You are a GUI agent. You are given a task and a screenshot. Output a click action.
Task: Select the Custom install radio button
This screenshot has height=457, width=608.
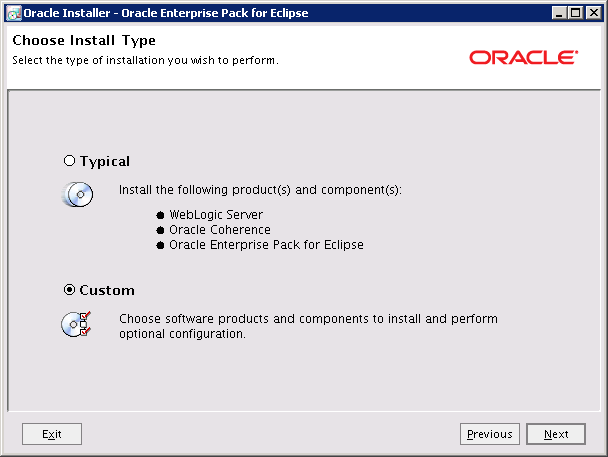[x=69, y=290]
